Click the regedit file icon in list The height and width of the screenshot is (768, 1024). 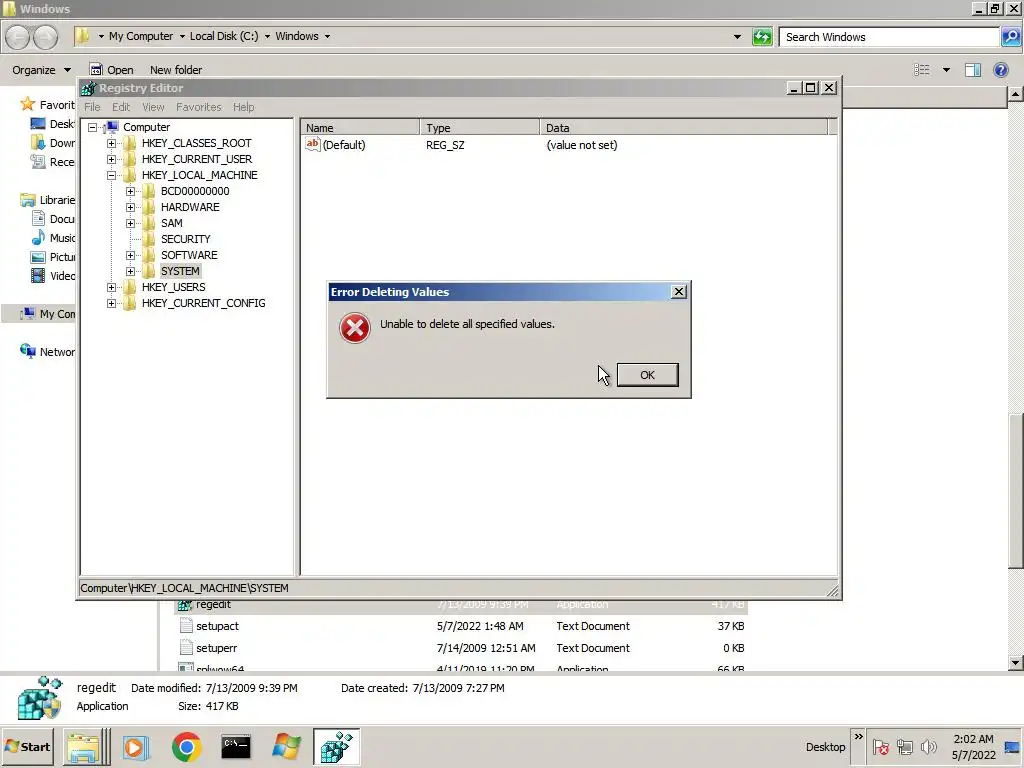[x=185, y=605]
